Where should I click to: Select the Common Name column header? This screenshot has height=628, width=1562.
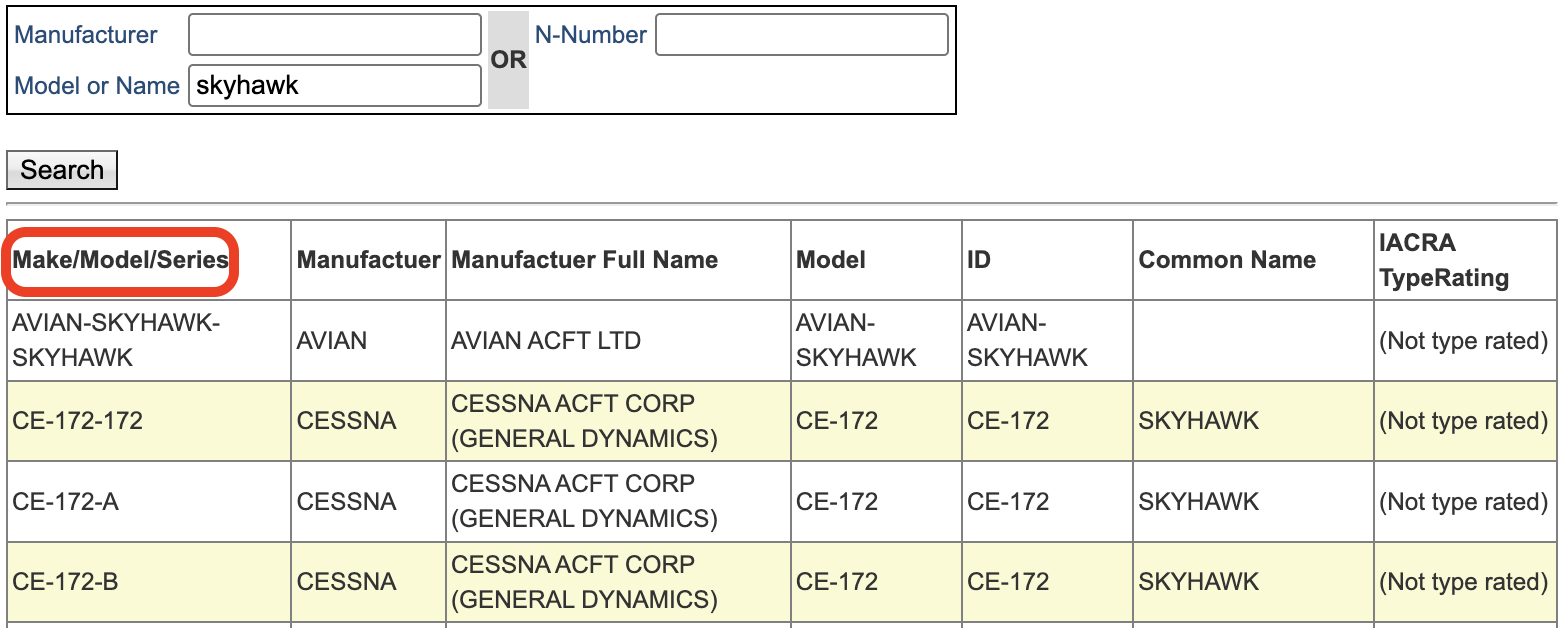pyautogui.click(x=1227, y=260)
